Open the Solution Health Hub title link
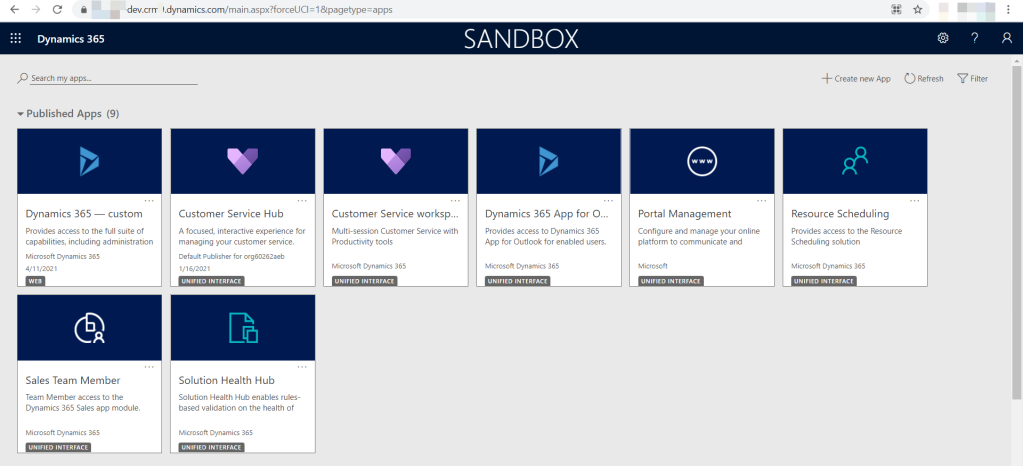Viewport: 1023px width, 466px height. point(226,381)
